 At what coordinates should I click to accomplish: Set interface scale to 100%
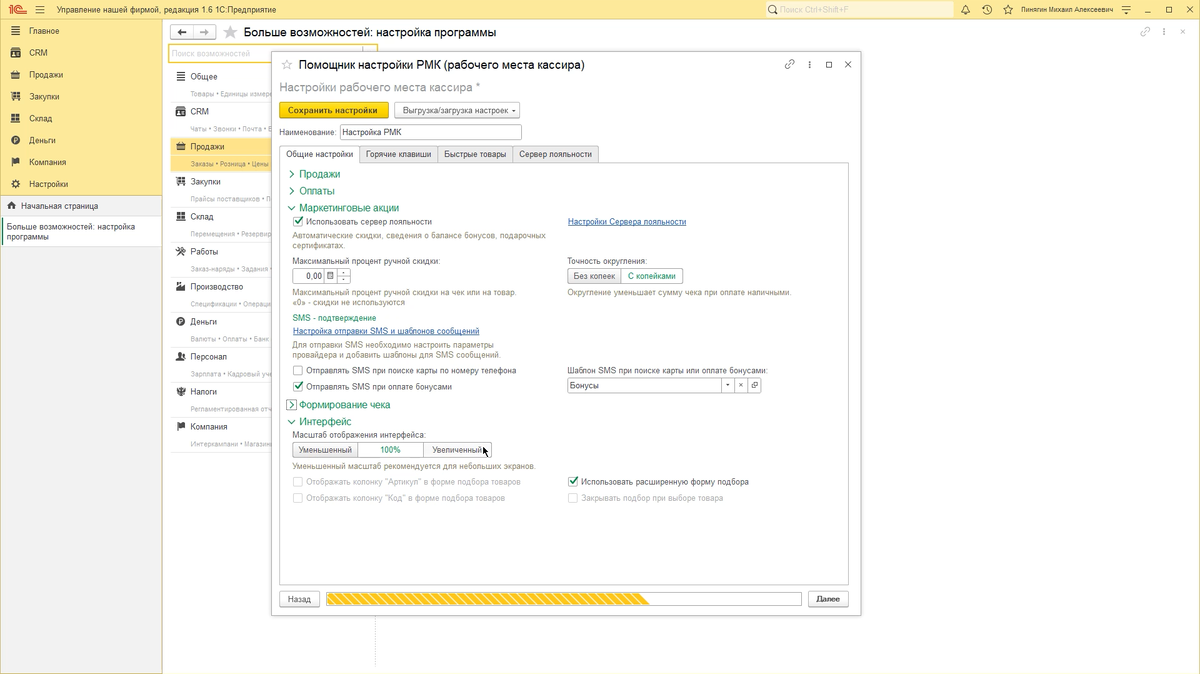(x=390, y=450)
